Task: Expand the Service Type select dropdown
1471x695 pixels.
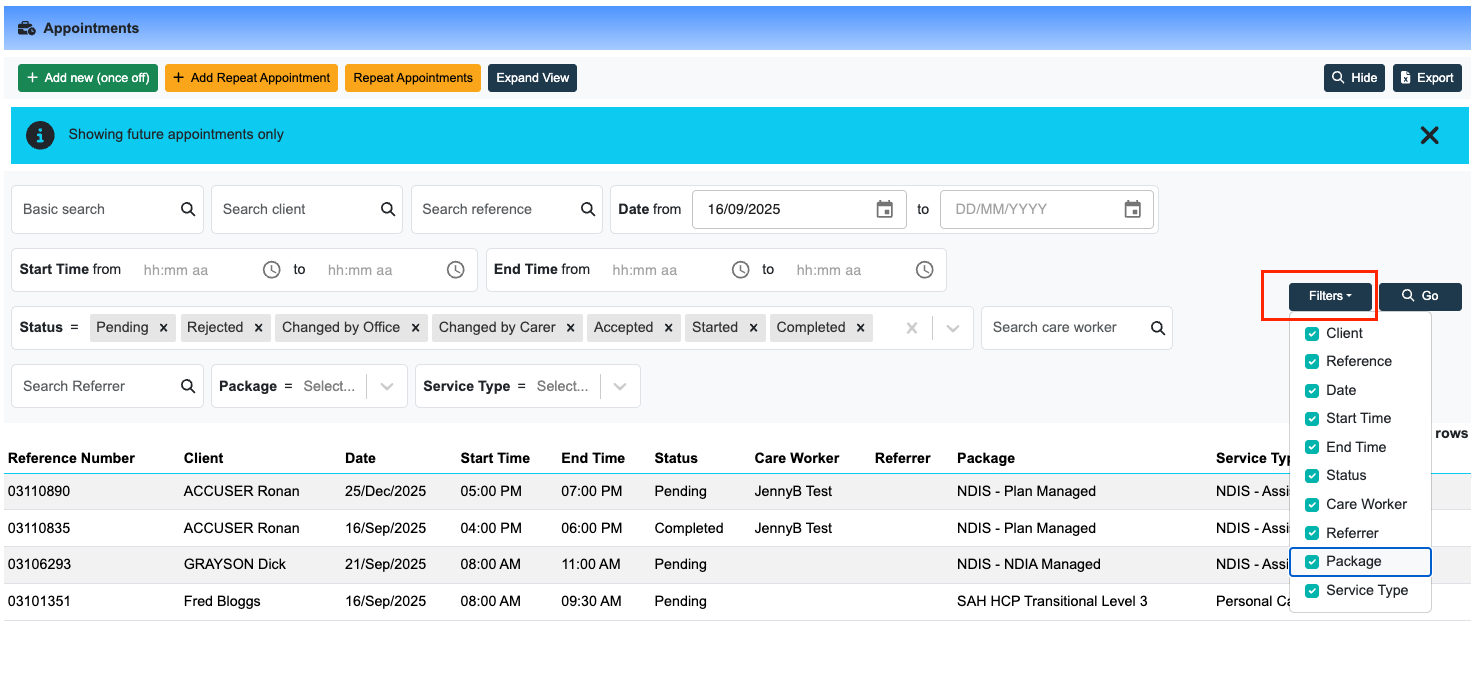Action: [620, 386]
